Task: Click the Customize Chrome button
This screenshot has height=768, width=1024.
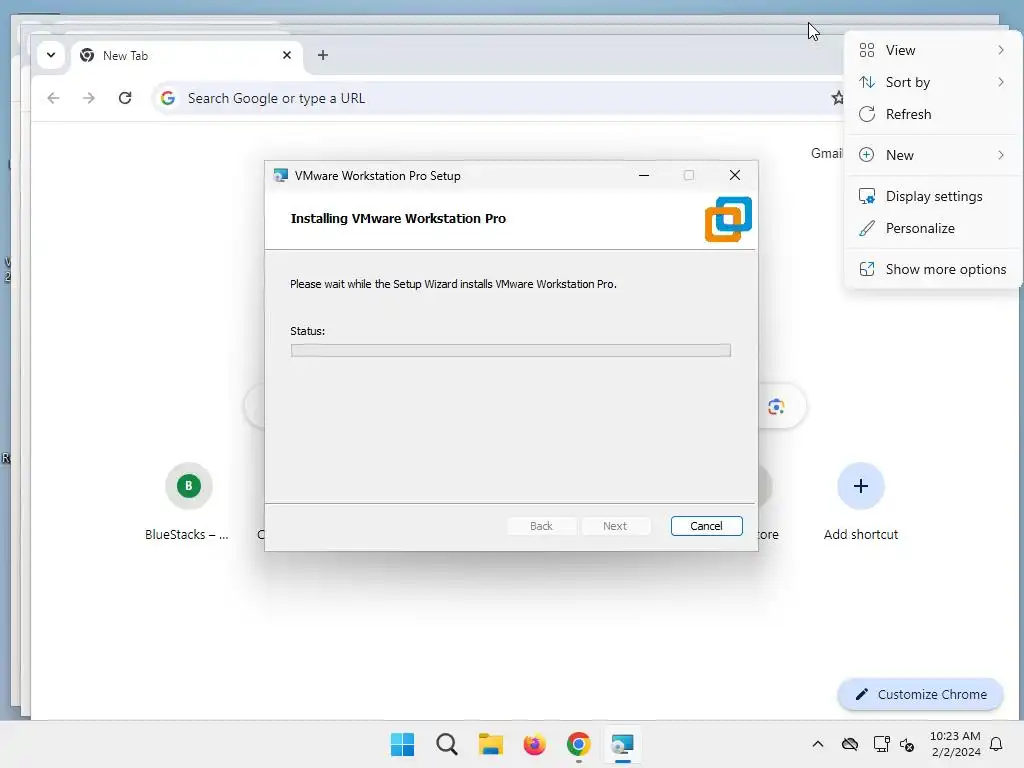Action: click(x=920, y=694)
